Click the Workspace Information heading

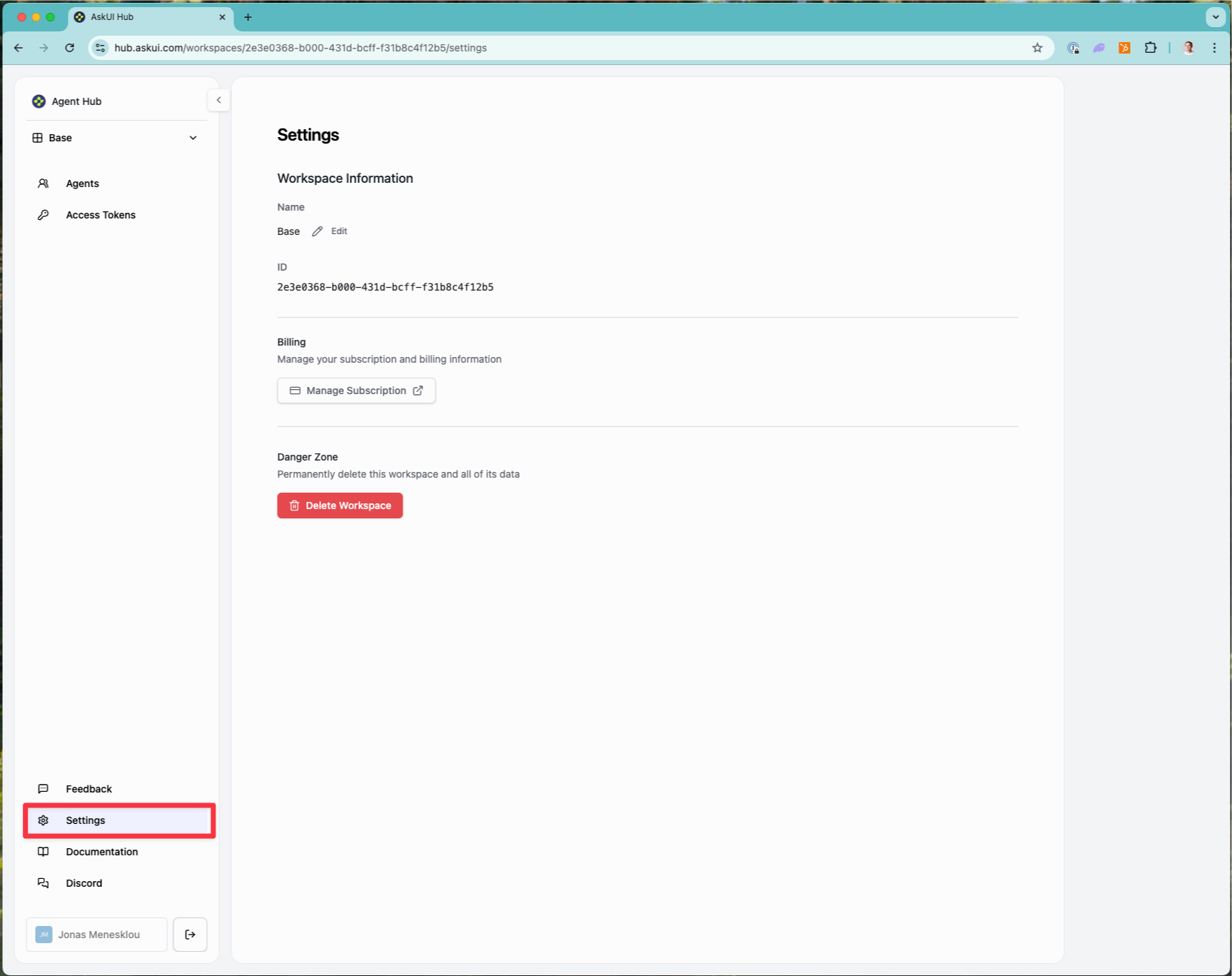345,178
